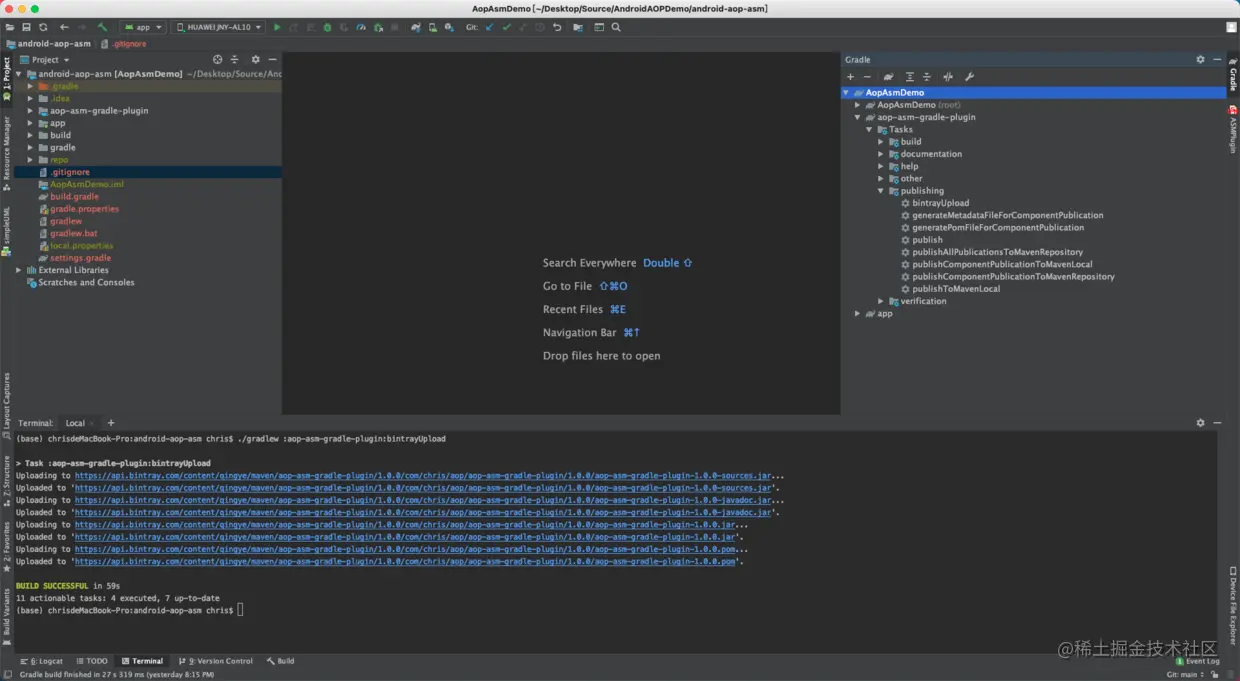The image size is (1240, 681).
Task: Expand the External Libraries node
Action: [x=18, y=270]
